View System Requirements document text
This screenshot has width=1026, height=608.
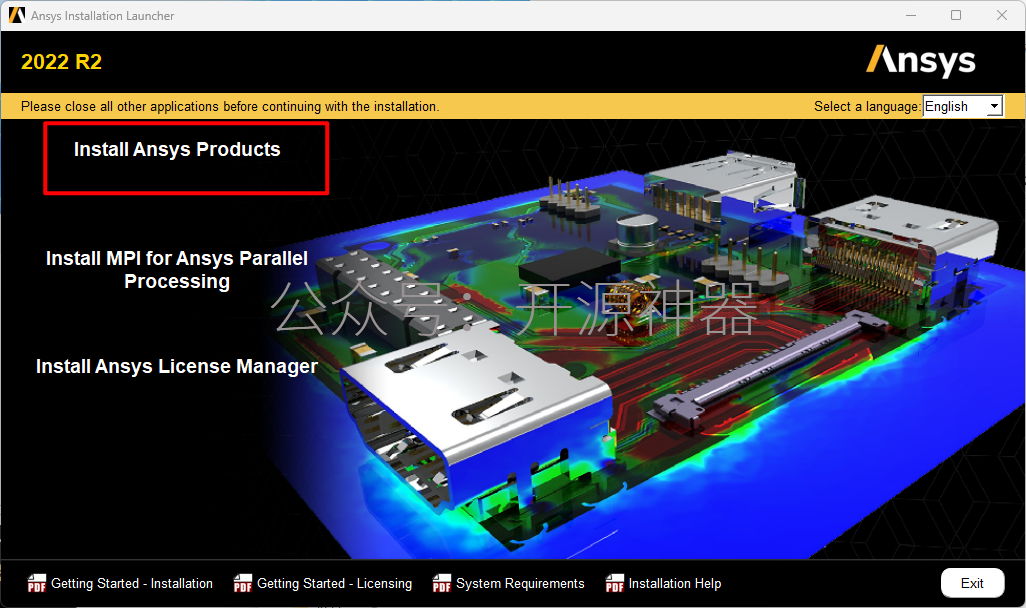click(520, 583)
